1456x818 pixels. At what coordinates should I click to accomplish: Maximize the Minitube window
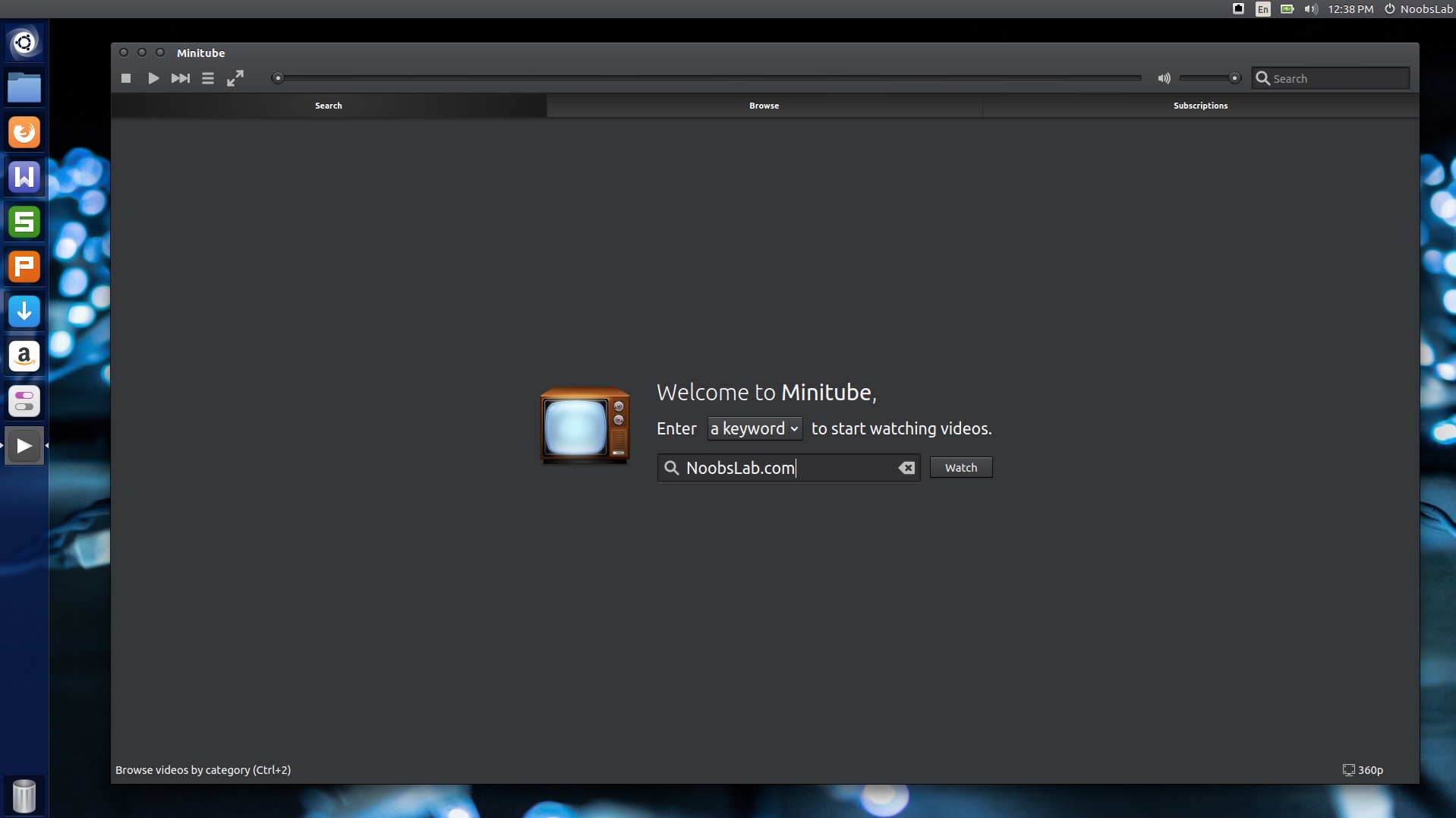pyautogui.click(x=160, y=52)
